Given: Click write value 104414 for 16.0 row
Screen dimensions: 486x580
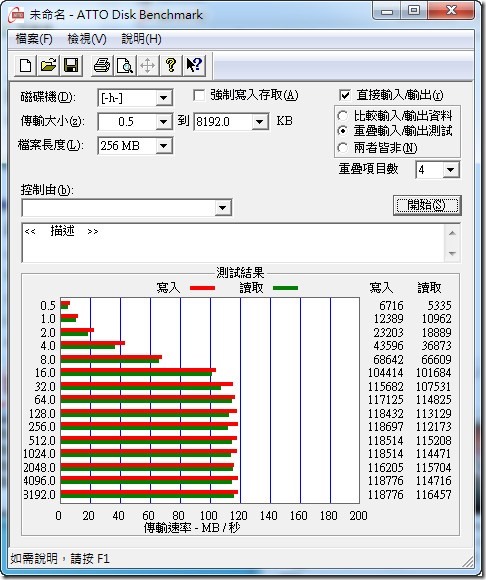Looking at the screenshot, I should (385, 373).
